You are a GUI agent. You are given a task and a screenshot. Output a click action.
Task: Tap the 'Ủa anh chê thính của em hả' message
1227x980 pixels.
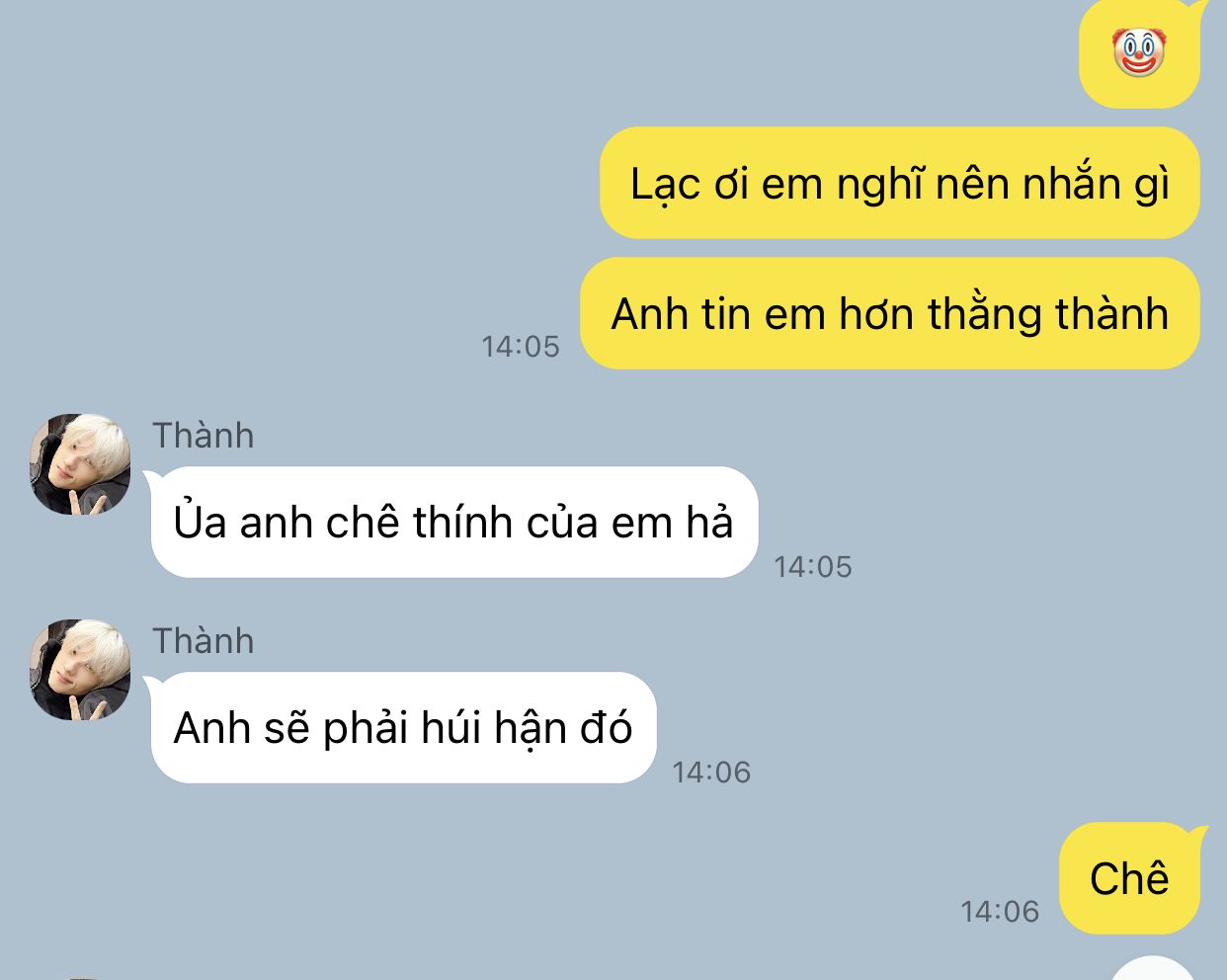(x=454, y=522)
